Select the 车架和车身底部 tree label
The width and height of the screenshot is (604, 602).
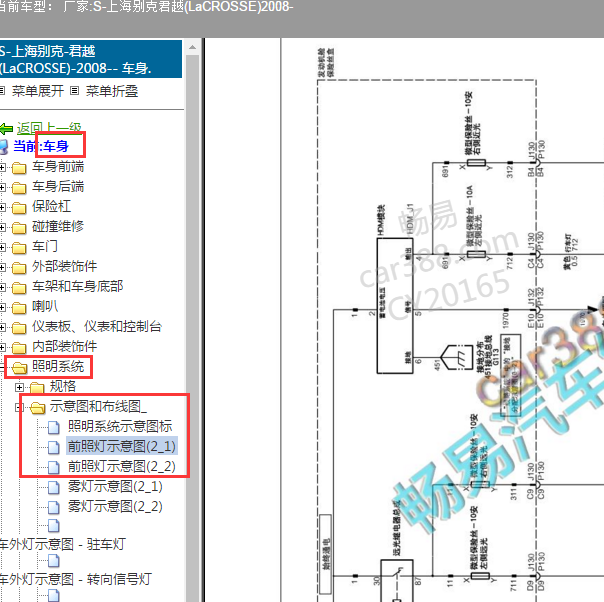click(77, 286)
